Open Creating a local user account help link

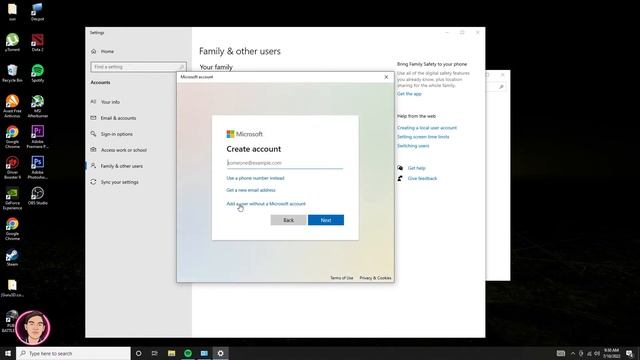point(427,128)
